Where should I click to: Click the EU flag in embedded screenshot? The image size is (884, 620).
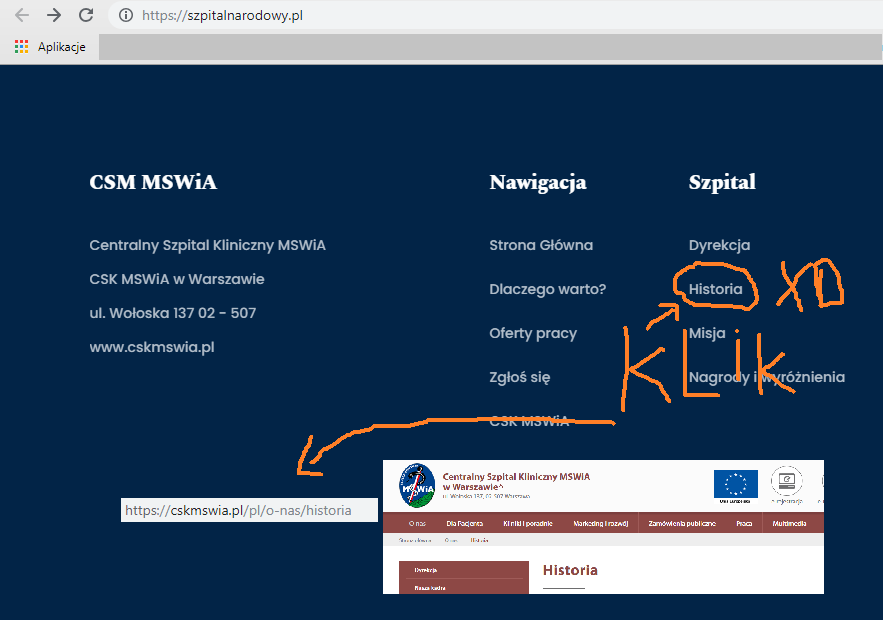click(735, 484)
